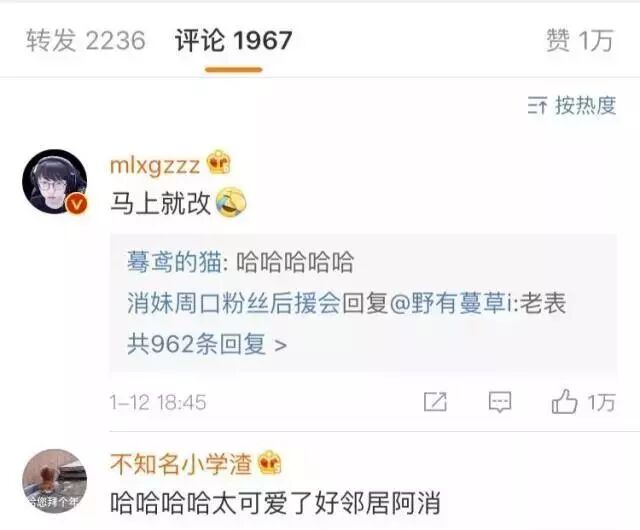Screen dimensions: 640x530
Task: Open the mlxgzzz username link
Action: pos(155,165)
